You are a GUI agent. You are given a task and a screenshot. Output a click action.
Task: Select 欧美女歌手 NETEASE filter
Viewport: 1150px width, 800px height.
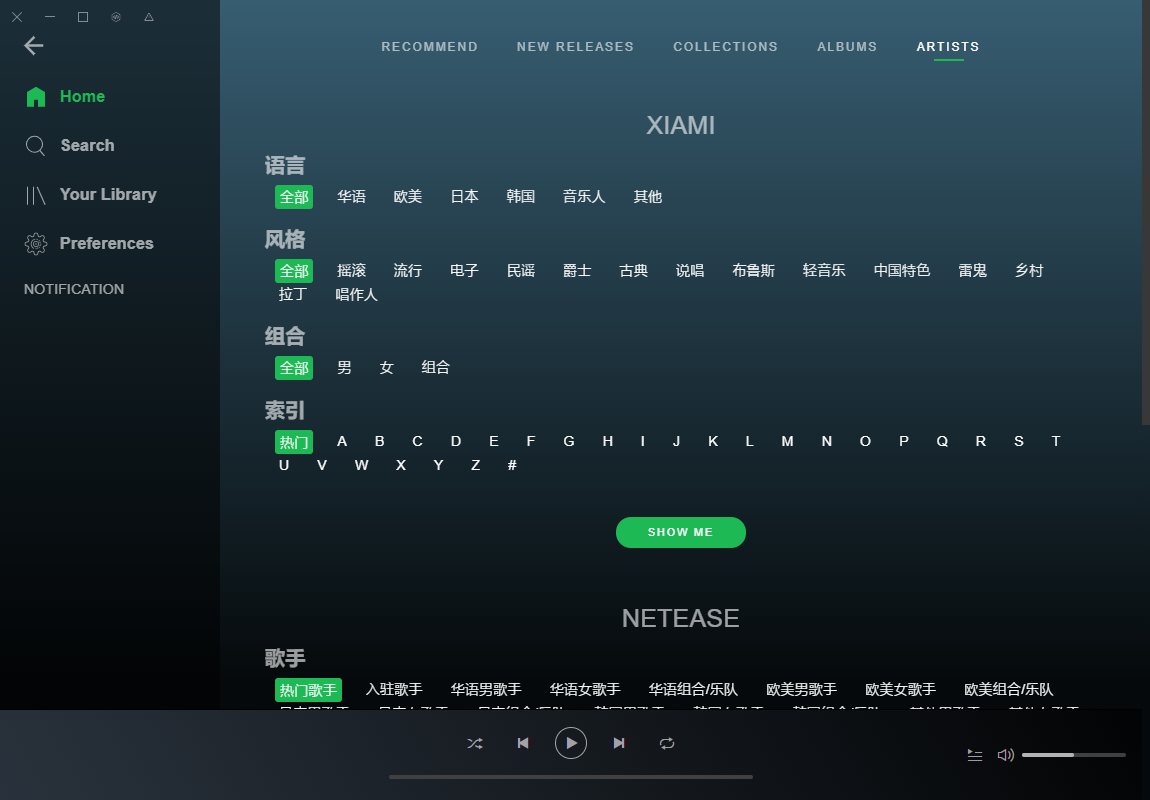coord(901,690)
